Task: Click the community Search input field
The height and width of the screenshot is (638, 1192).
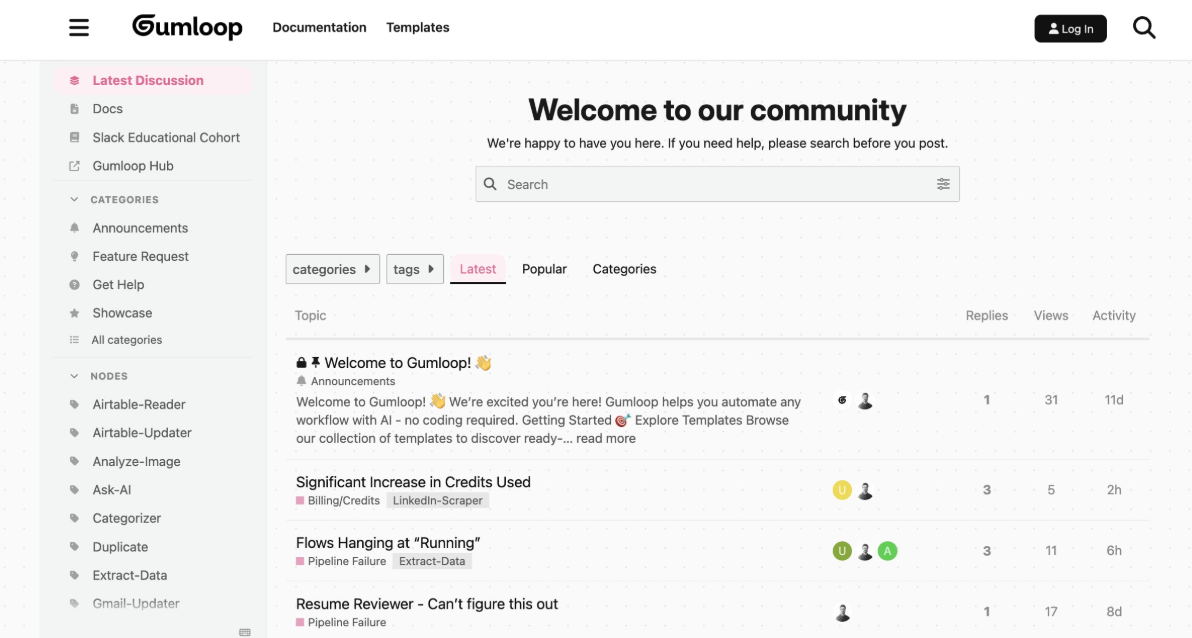Action: [x=717, y=184]
